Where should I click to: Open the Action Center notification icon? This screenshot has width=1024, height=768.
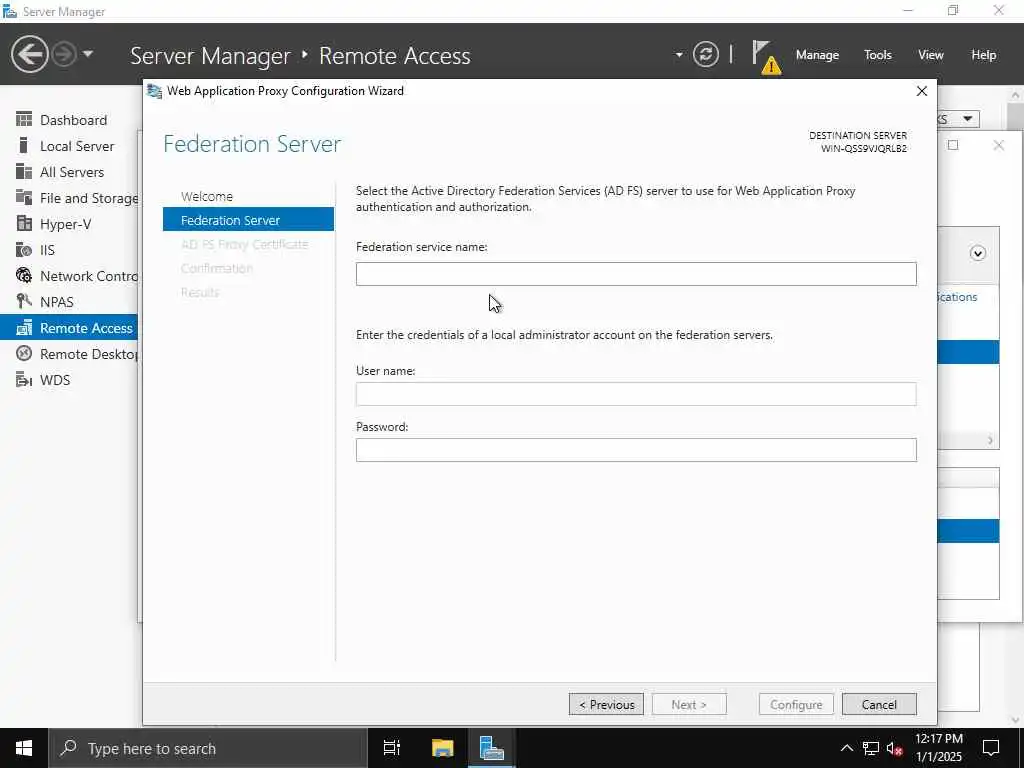coord(991,748)
